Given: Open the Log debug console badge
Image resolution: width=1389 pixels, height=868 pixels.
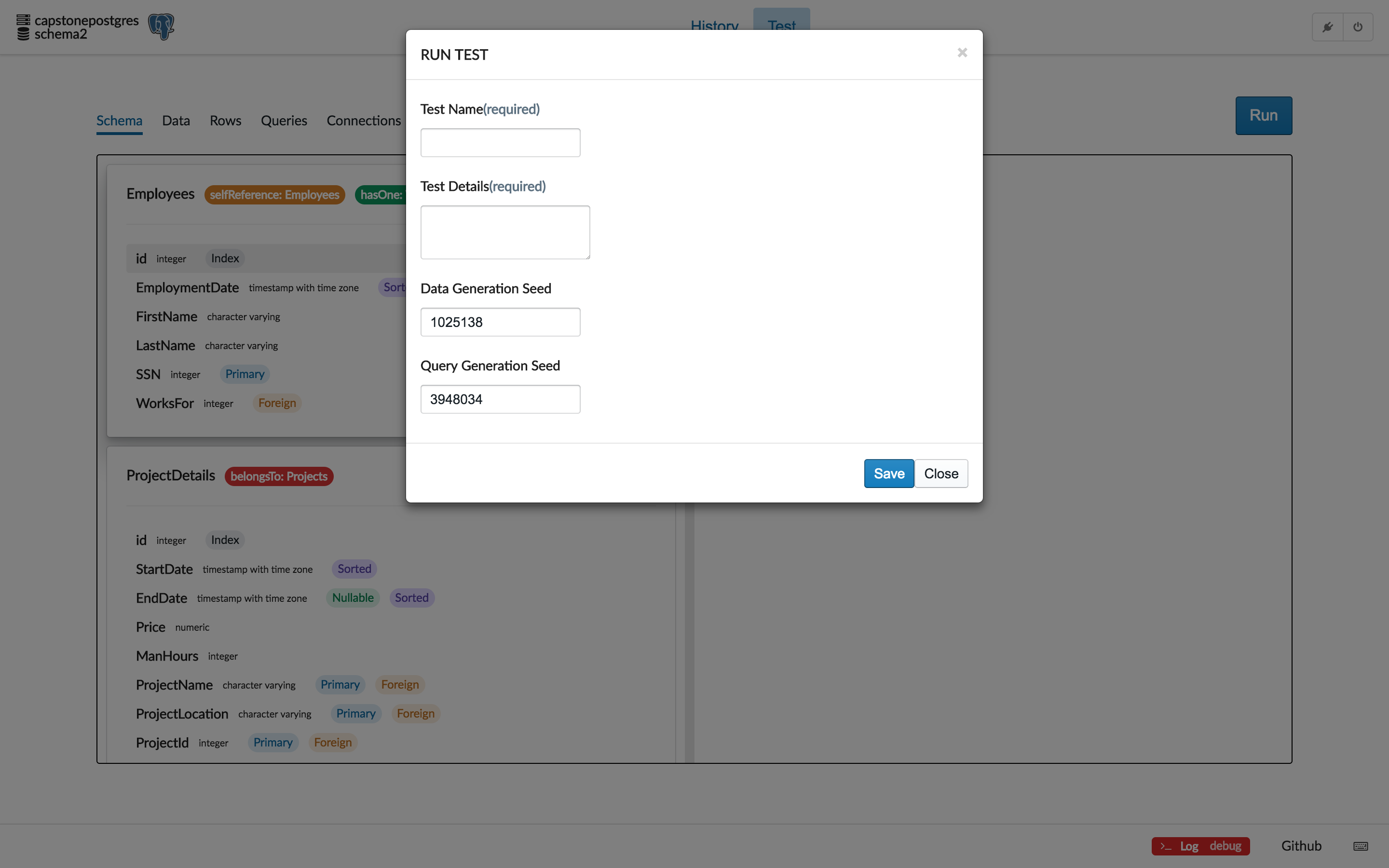Looking at the screenshot, I should coord(1200,846).
